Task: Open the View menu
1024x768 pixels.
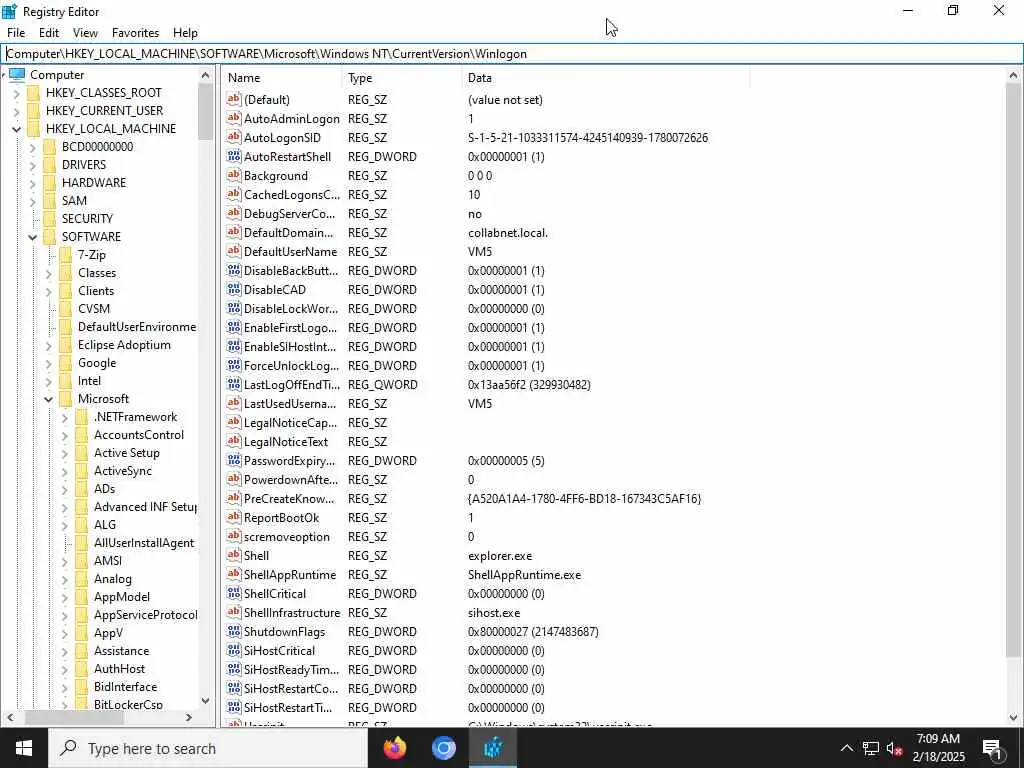Action: [85, 33]
